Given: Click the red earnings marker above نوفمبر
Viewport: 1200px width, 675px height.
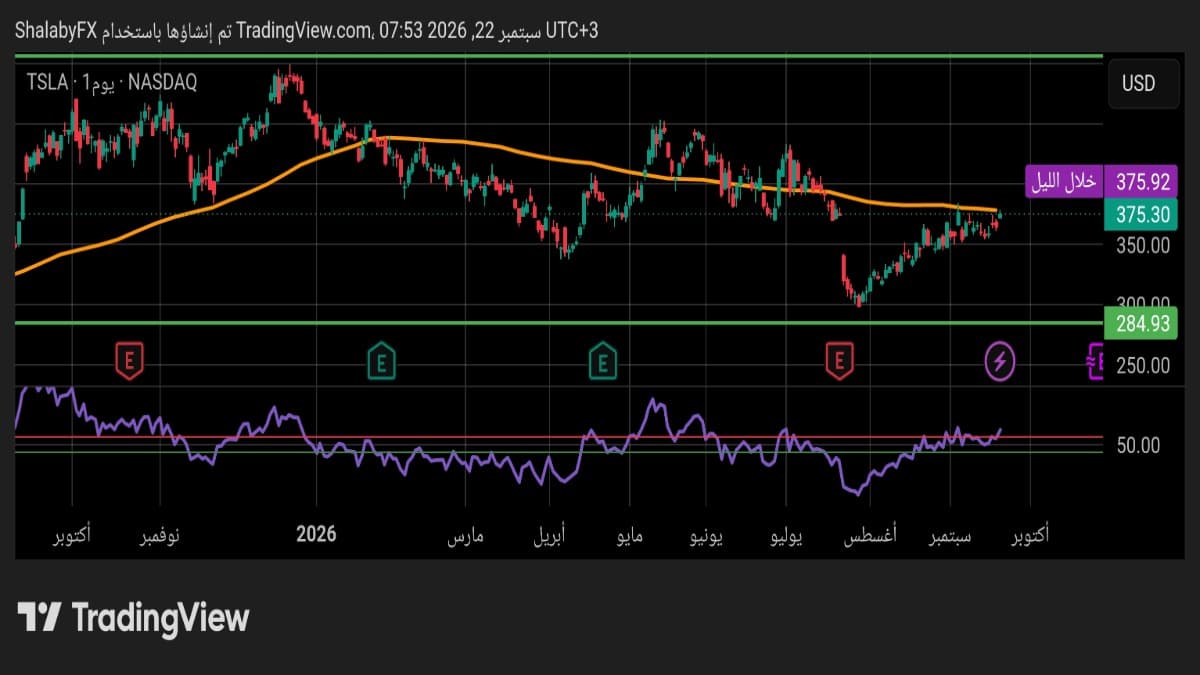Looking at the screenshot, I should (129, 361).
